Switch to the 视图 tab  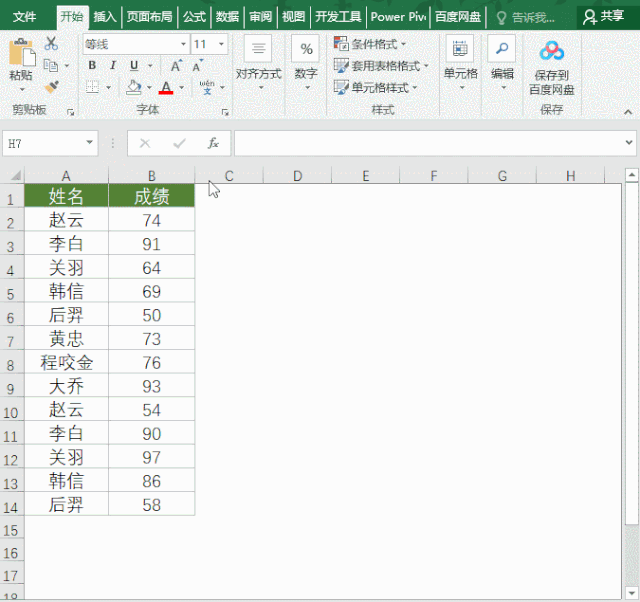click(x=293, y=17)
